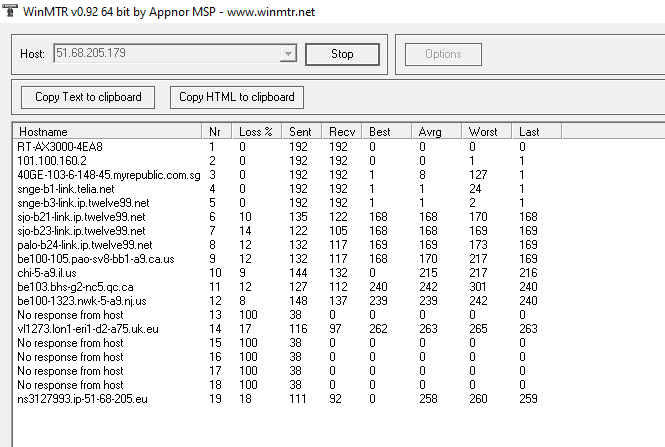This screenshot has height=447, width=665.
Task: Open the Options dialog
Action: pyautogui.click(x=443, y=54)
